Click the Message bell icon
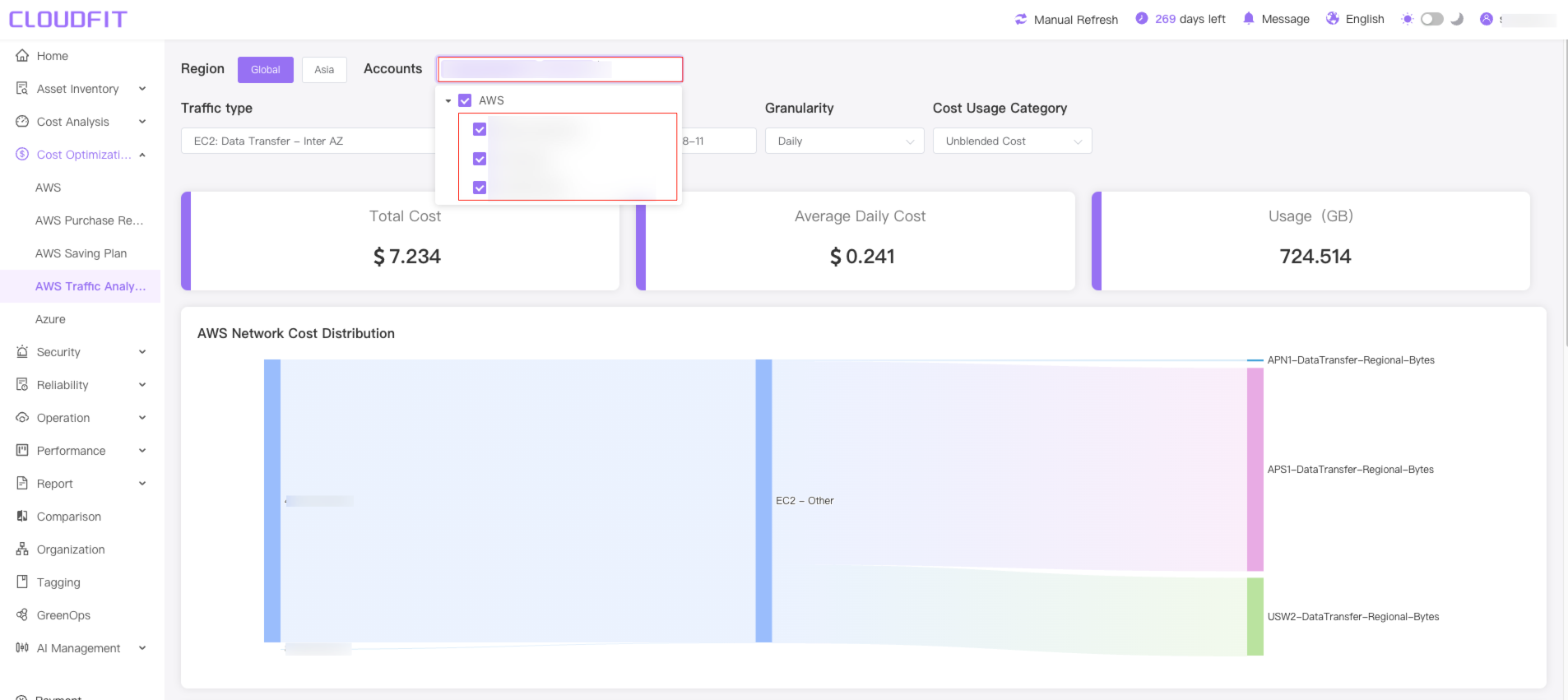Viewport: 1568px width, 700px height. click(1249, 18)
